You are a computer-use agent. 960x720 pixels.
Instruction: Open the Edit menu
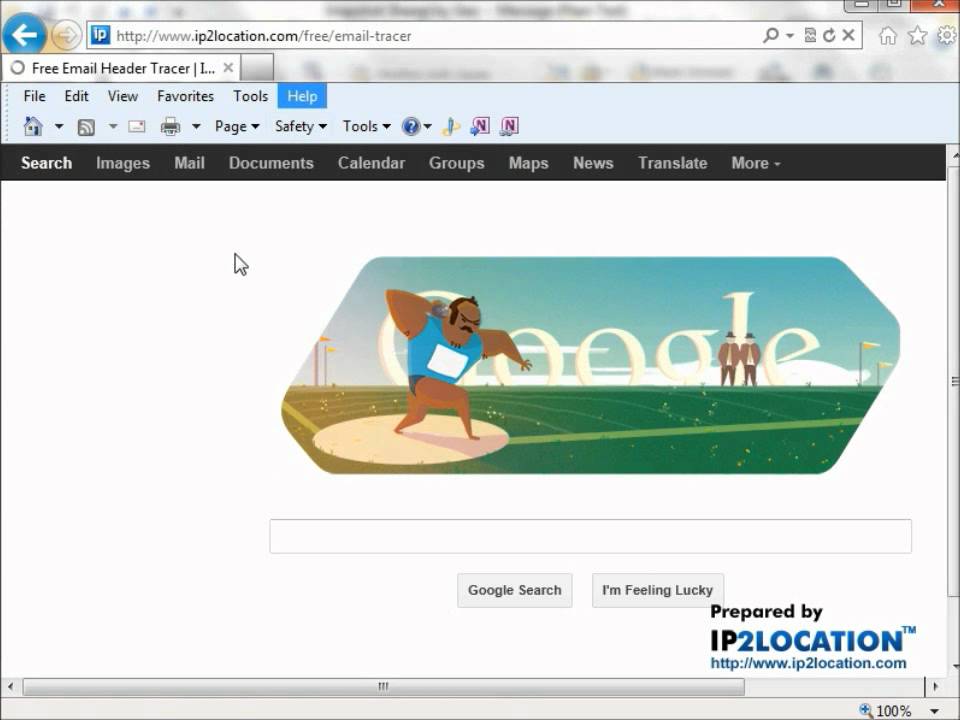coord(77,96)
